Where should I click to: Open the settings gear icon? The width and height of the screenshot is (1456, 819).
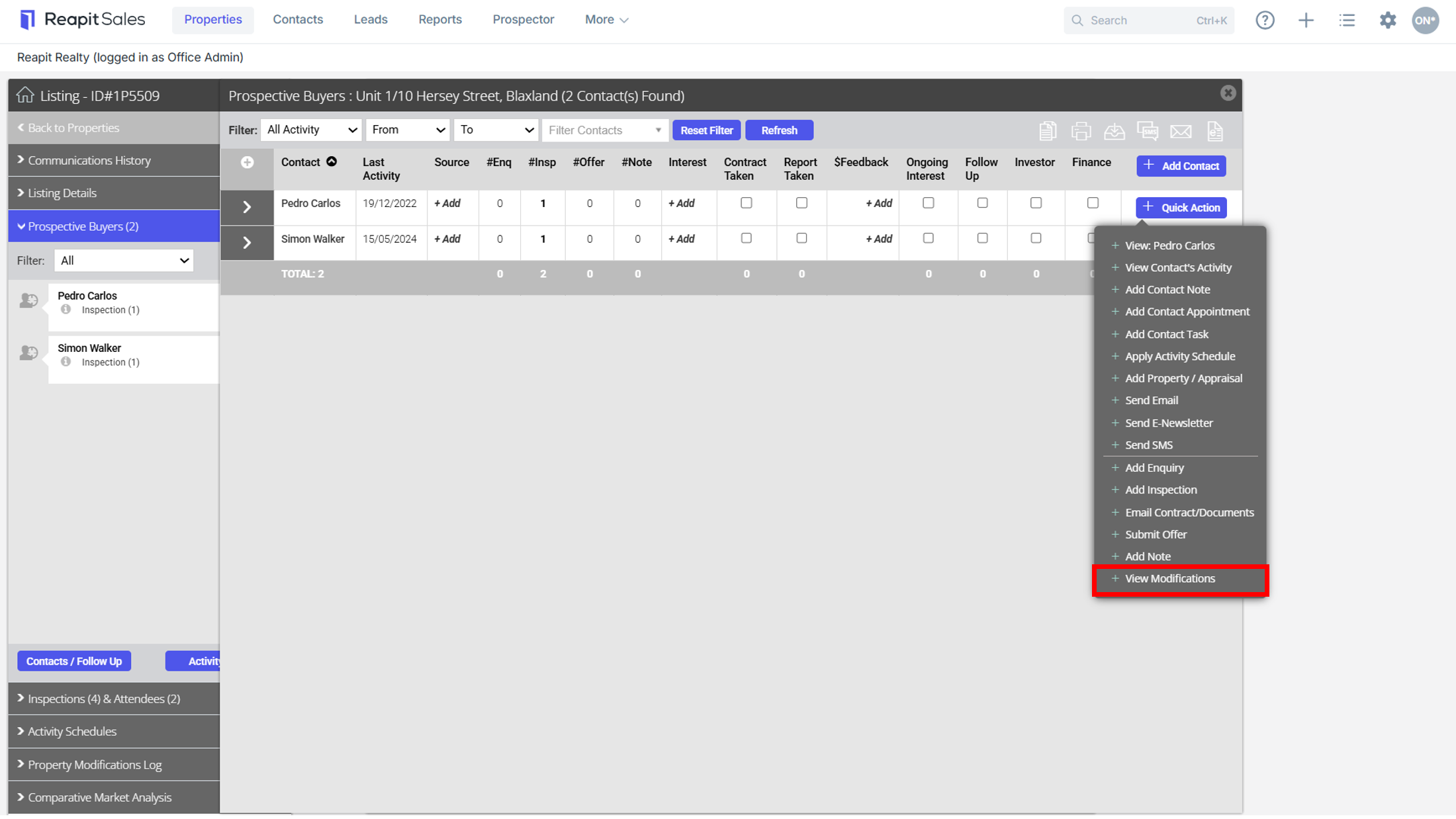(x=1388, y=20)
